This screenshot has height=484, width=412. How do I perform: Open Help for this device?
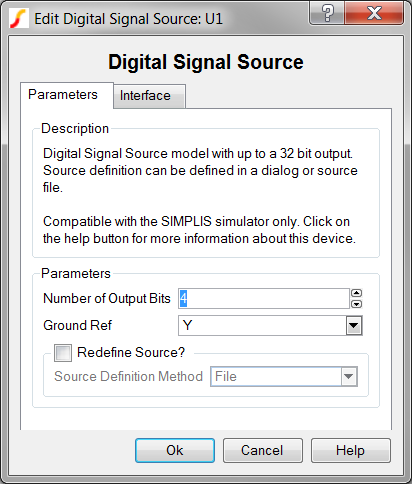pyautogui.click(x=351, y=450)
